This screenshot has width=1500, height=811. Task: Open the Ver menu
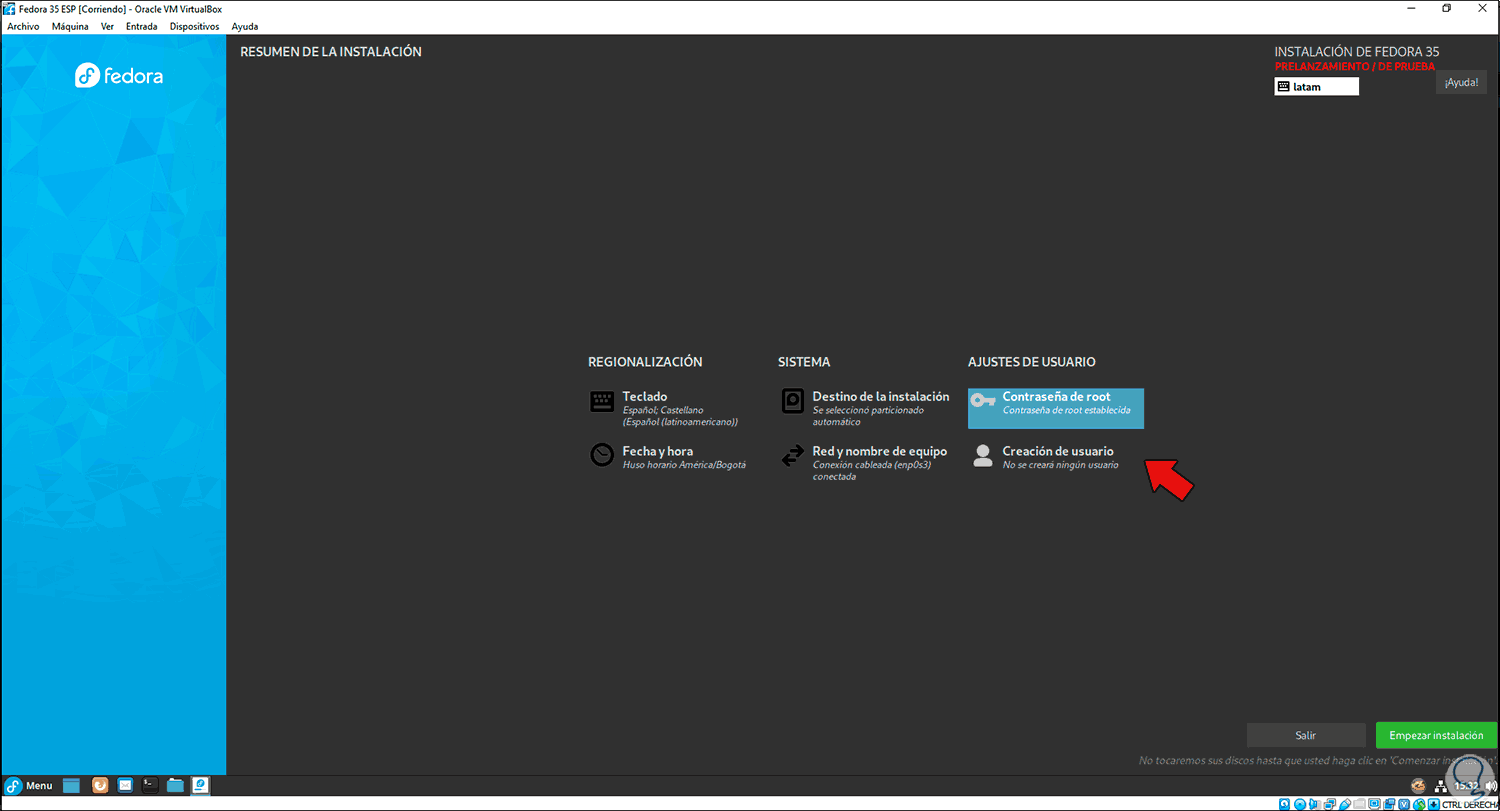pyautogui.click(x=107, y=27)
